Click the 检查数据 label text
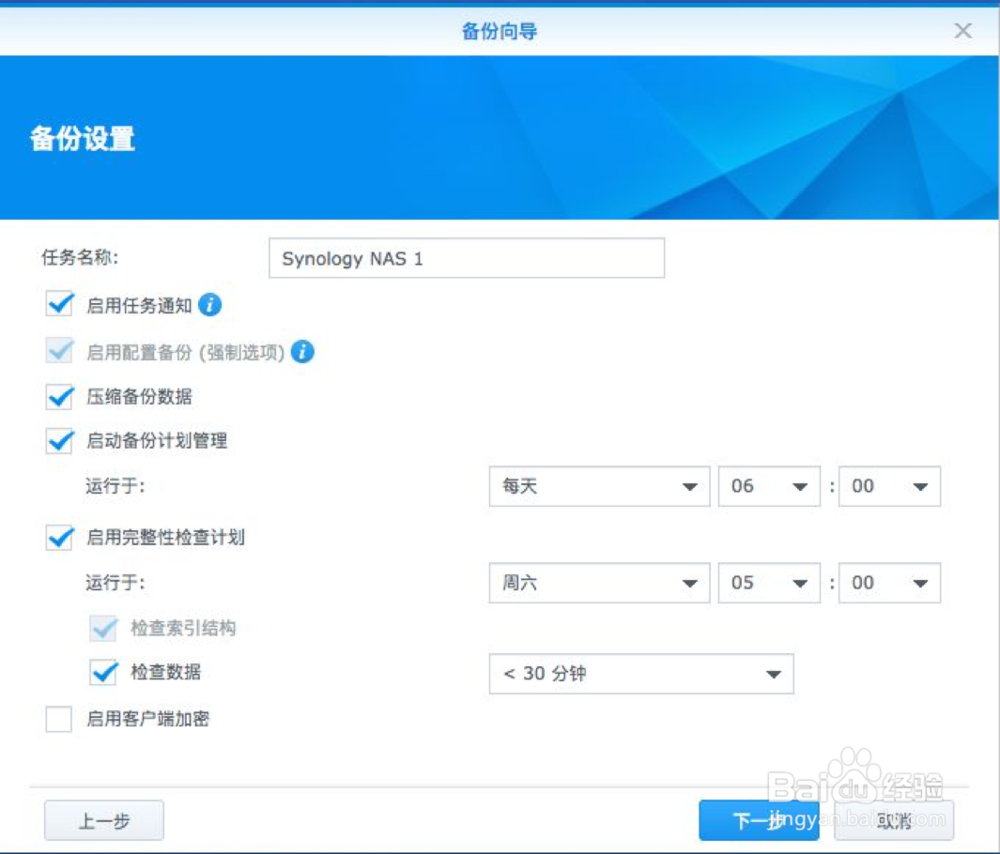This screenshot has width=1000, height=854. pos(166,672)
